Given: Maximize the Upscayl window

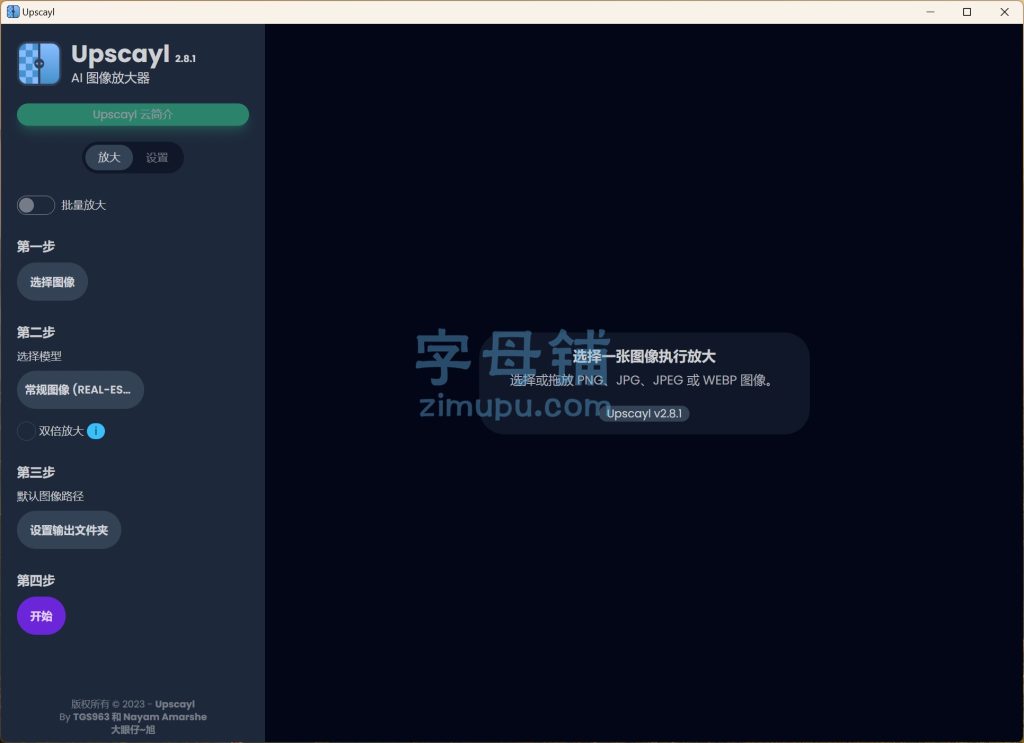Looking at the screenshot, I should [967, 12].
